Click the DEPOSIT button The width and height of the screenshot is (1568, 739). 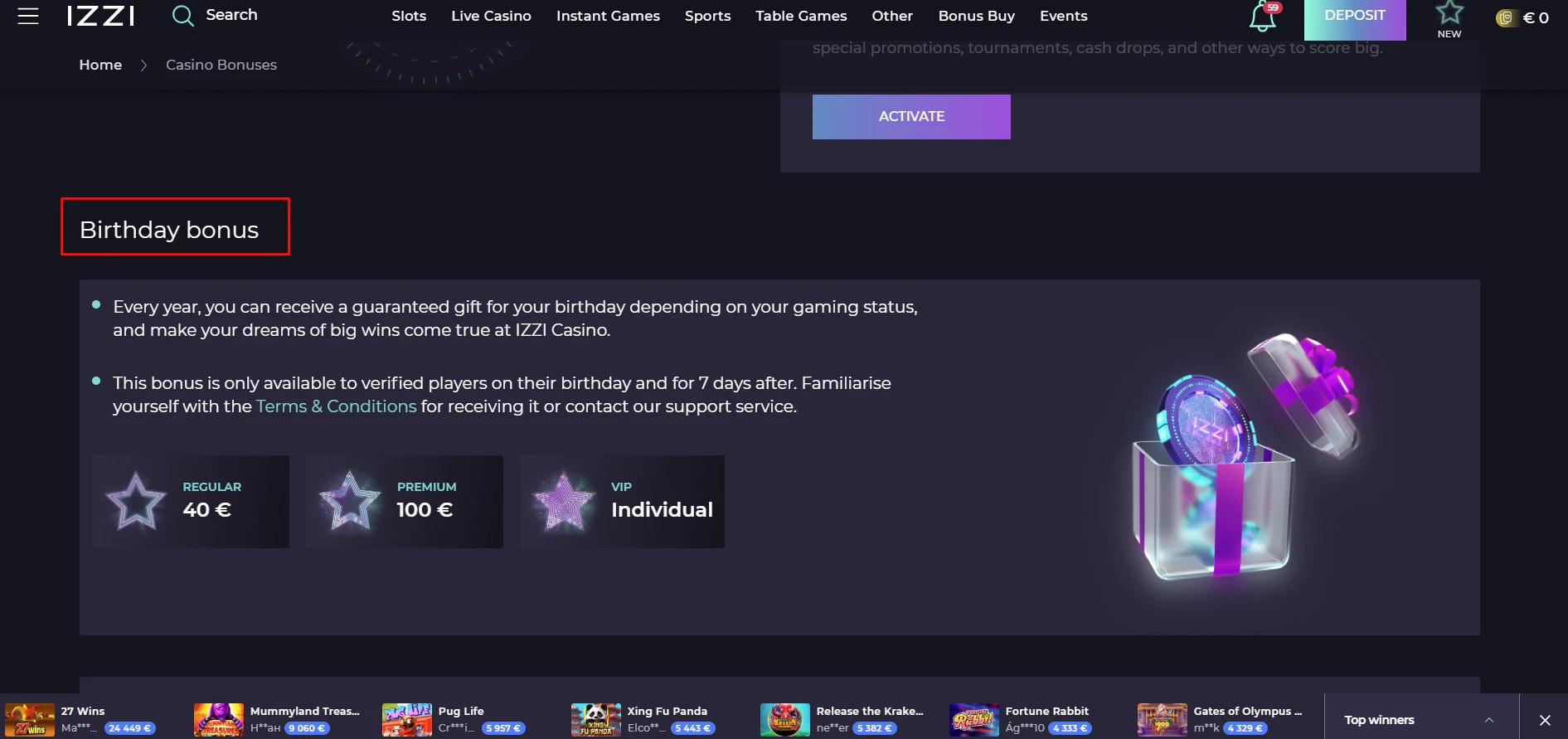coord(1355,18)
